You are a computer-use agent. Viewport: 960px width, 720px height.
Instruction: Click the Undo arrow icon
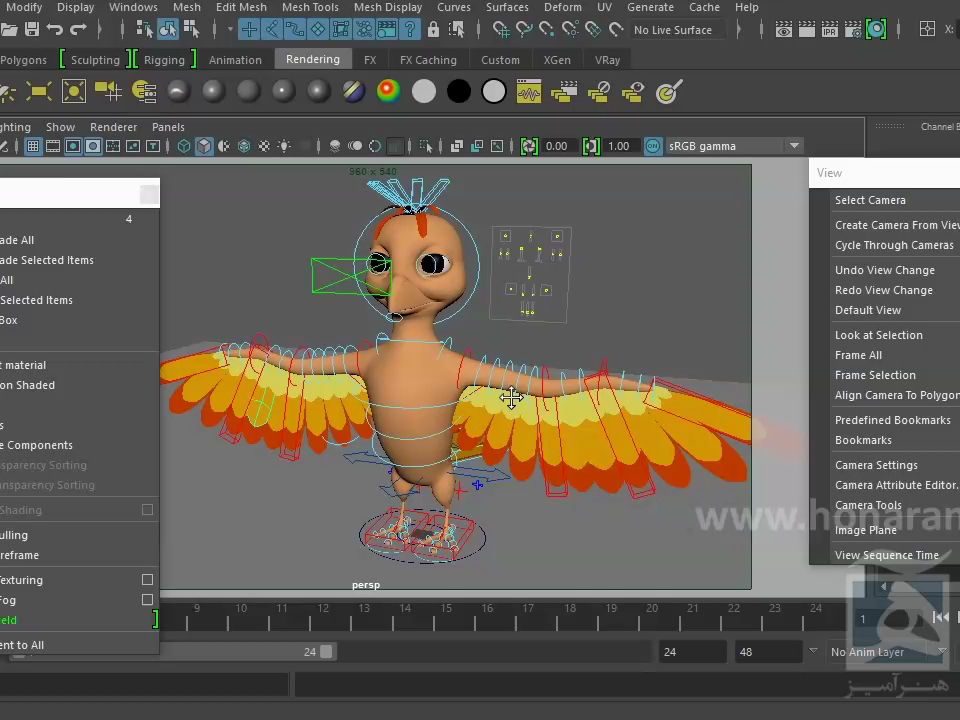56,30
